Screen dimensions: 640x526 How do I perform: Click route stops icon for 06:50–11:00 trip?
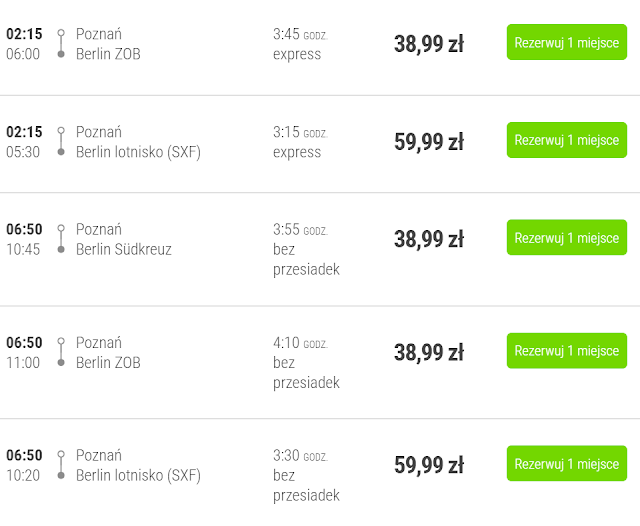(61, 352)
